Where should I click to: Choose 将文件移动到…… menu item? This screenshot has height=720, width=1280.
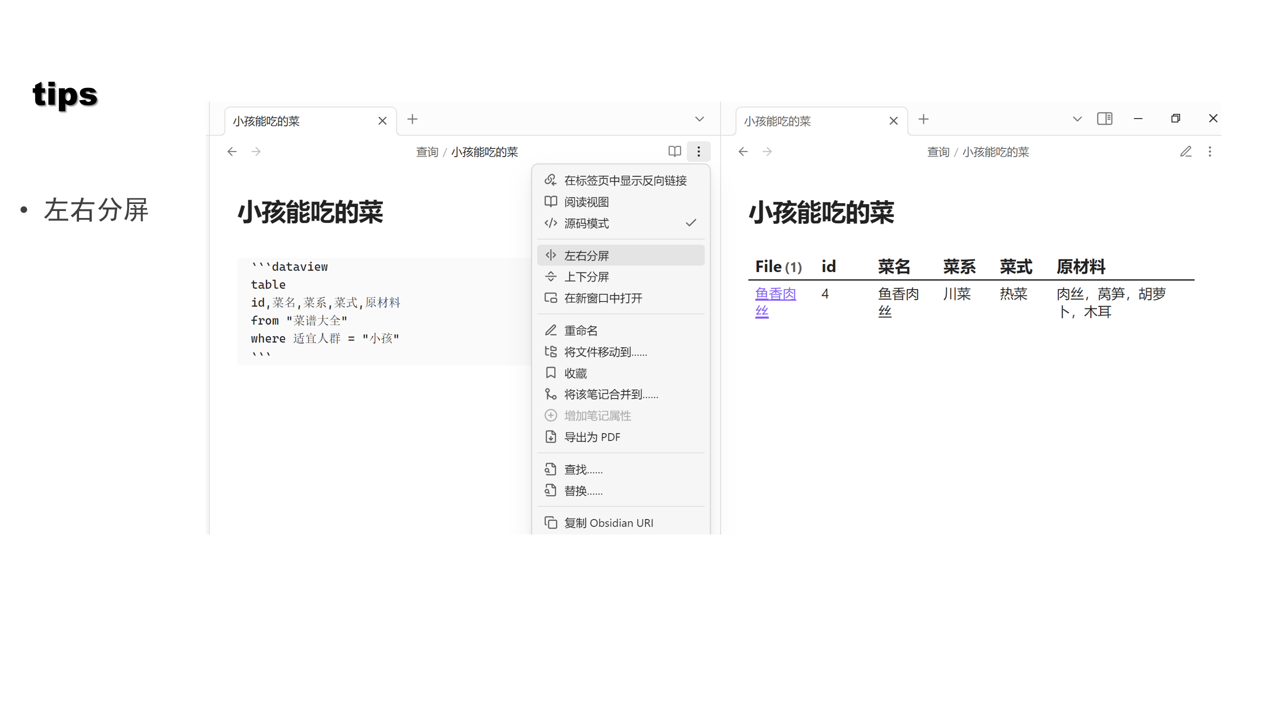pos(621,352)
